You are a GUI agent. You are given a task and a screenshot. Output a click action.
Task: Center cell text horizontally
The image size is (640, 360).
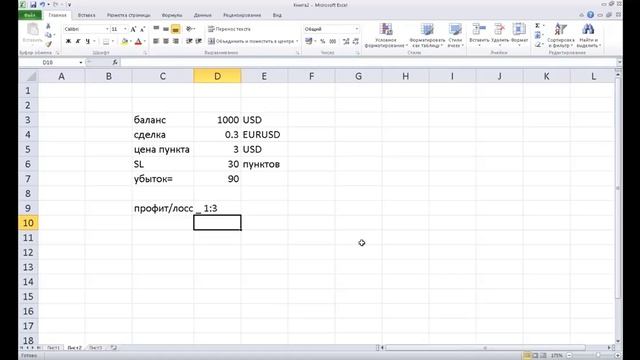tap(166, 41)
